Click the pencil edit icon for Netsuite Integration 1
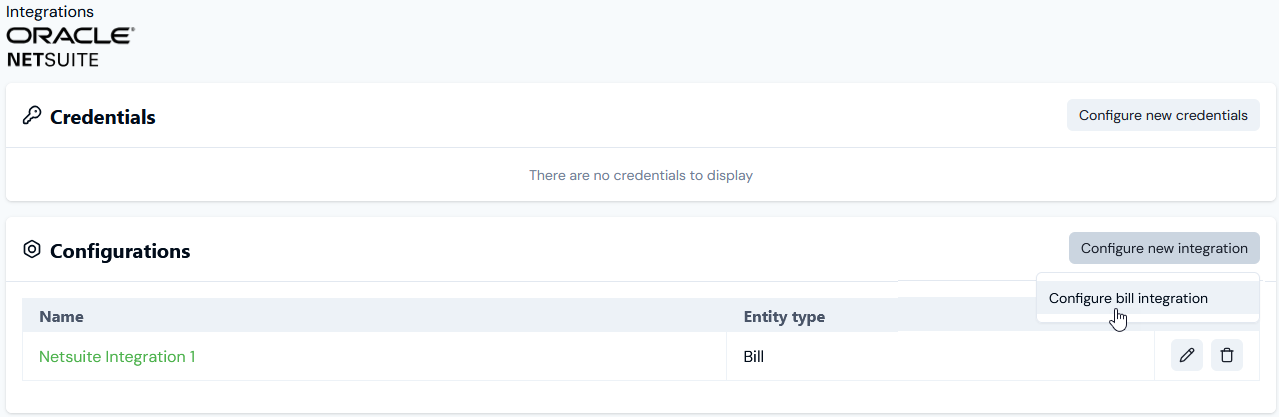The width and height of the screenshot is (1279, 417). (x=1186, y=356)
